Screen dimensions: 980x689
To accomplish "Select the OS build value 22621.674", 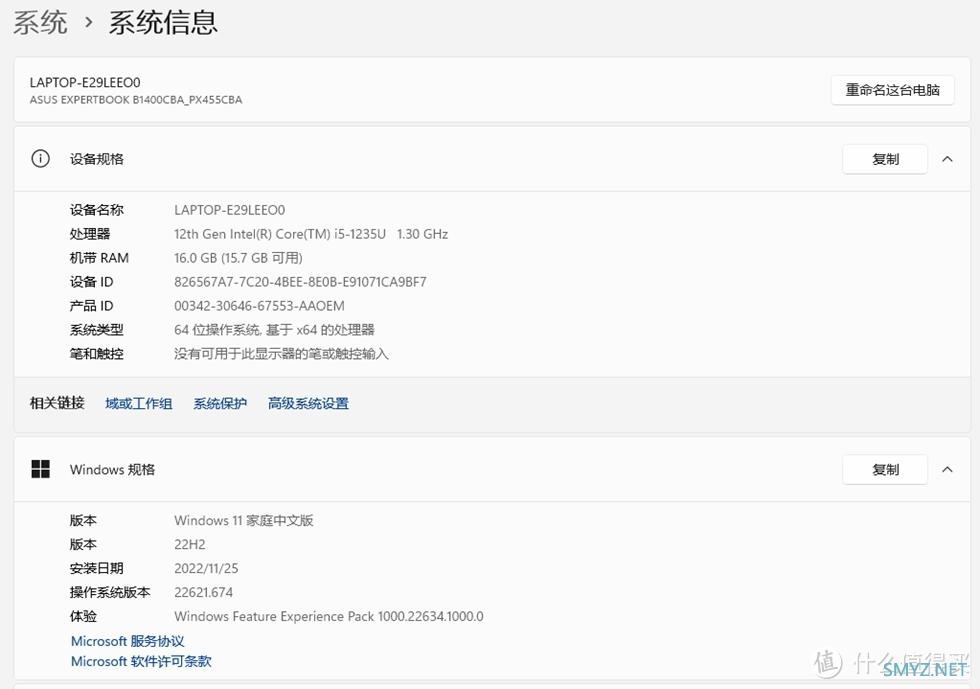I will [x=203, y=592].
